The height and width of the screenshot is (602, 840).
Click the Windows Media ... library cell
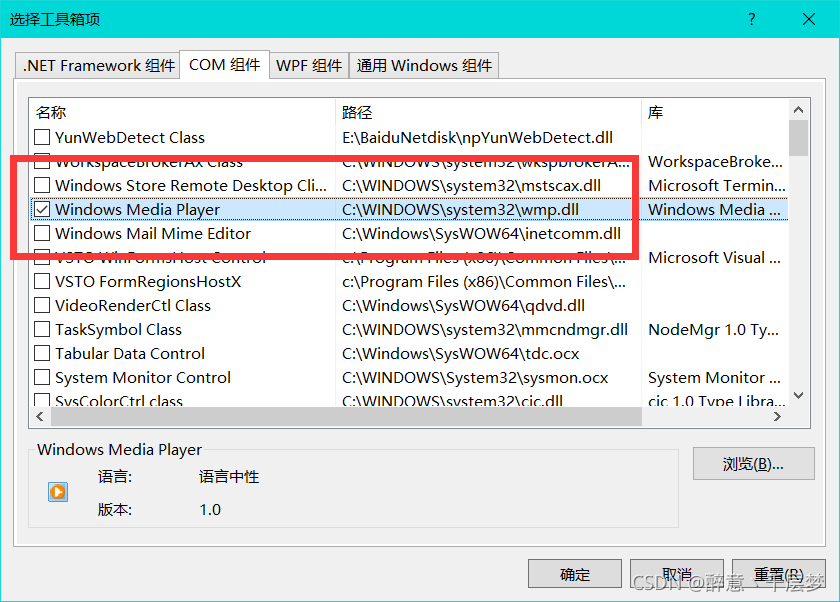tap(714, 210)
